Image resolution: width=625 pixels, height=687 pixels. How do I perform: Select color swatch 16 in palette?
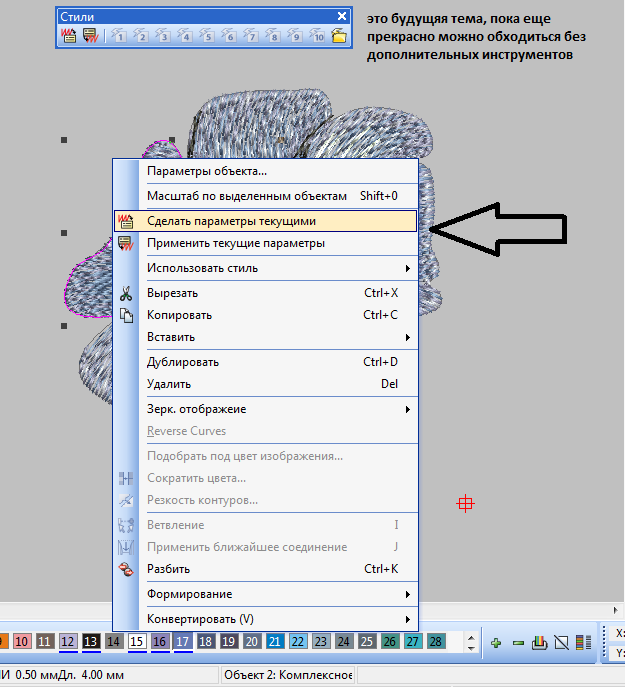[160, 642]
